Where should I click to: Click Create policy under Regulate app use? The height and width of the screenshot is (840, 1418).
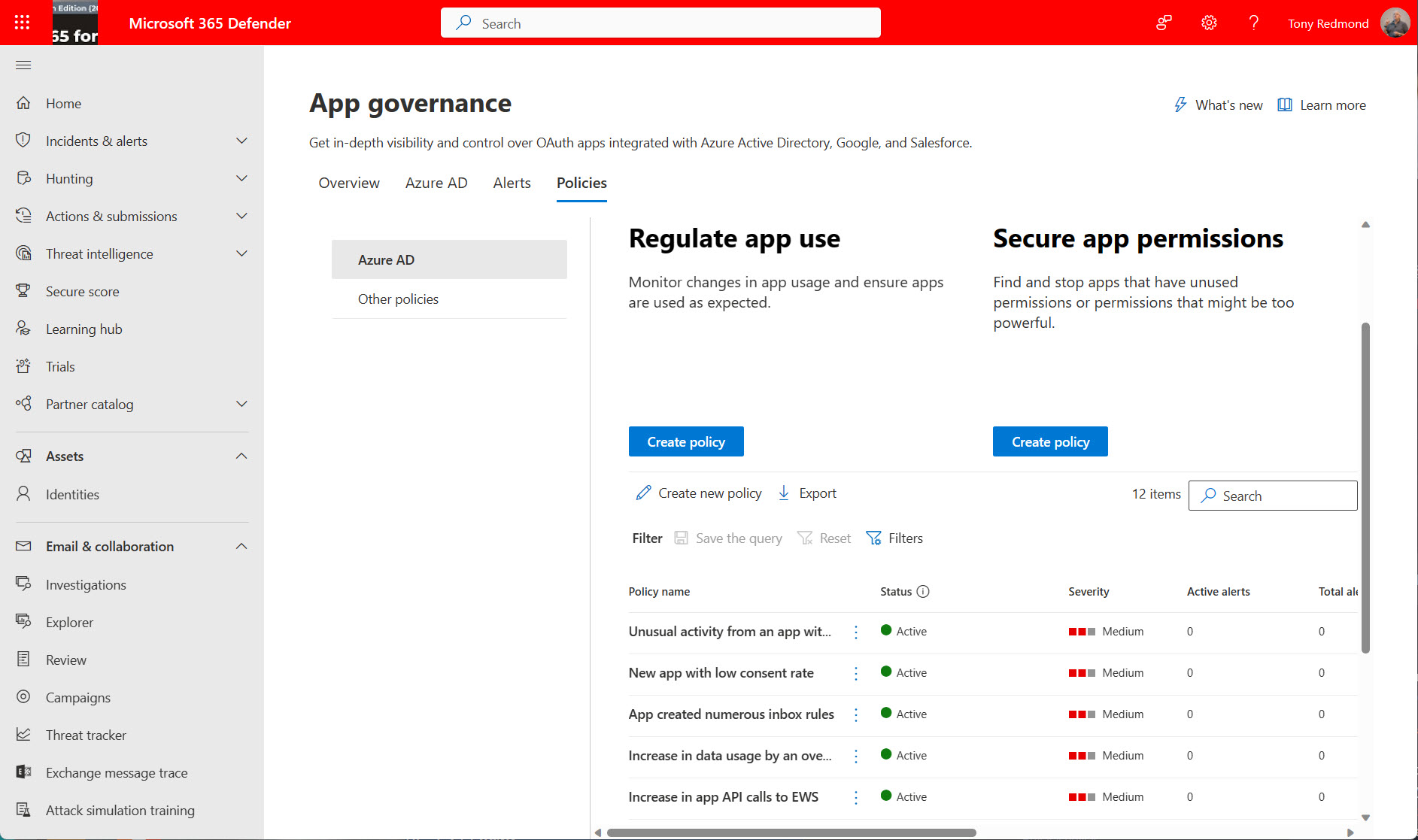pyautogui.click(x=686, y=441)
